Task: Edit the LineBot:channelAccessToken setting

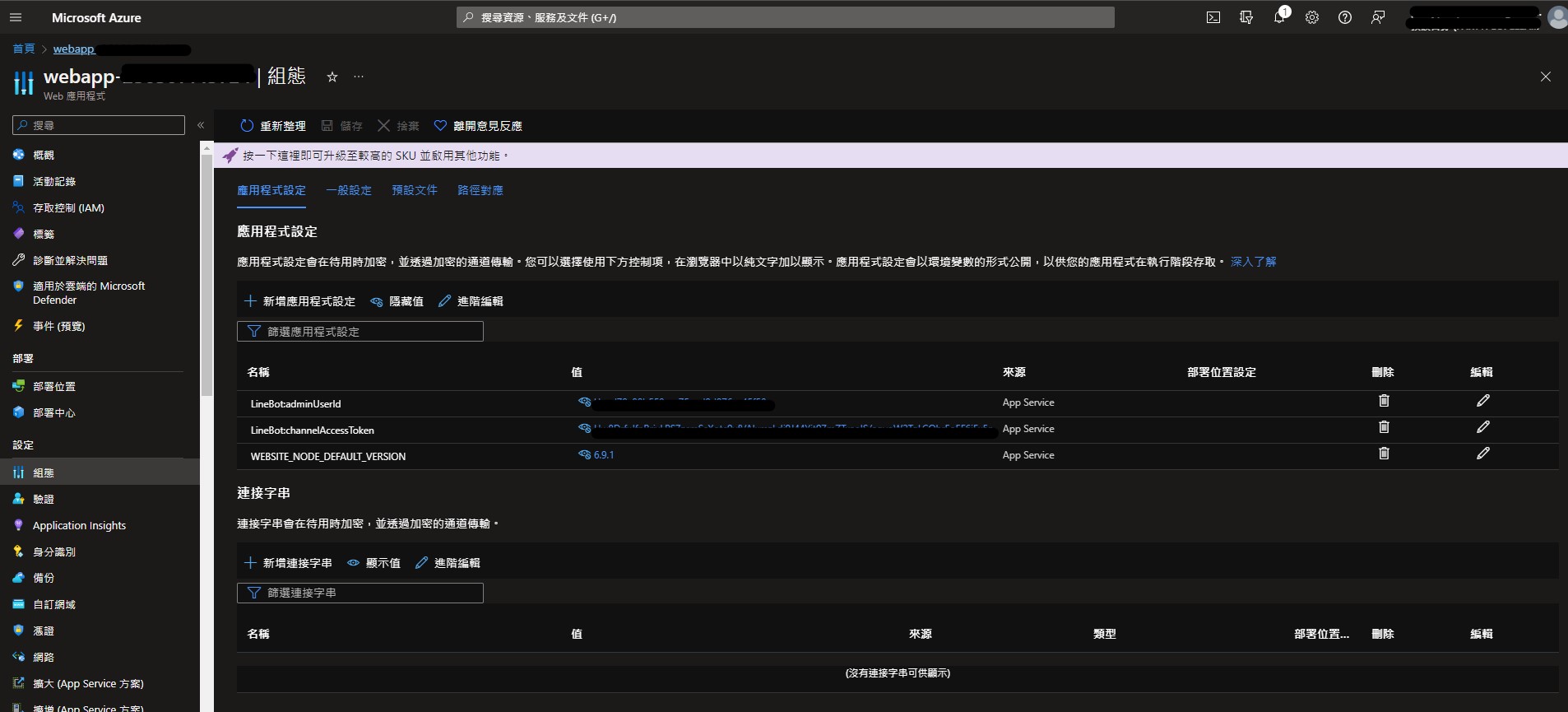Action: tap(1483, 427)
